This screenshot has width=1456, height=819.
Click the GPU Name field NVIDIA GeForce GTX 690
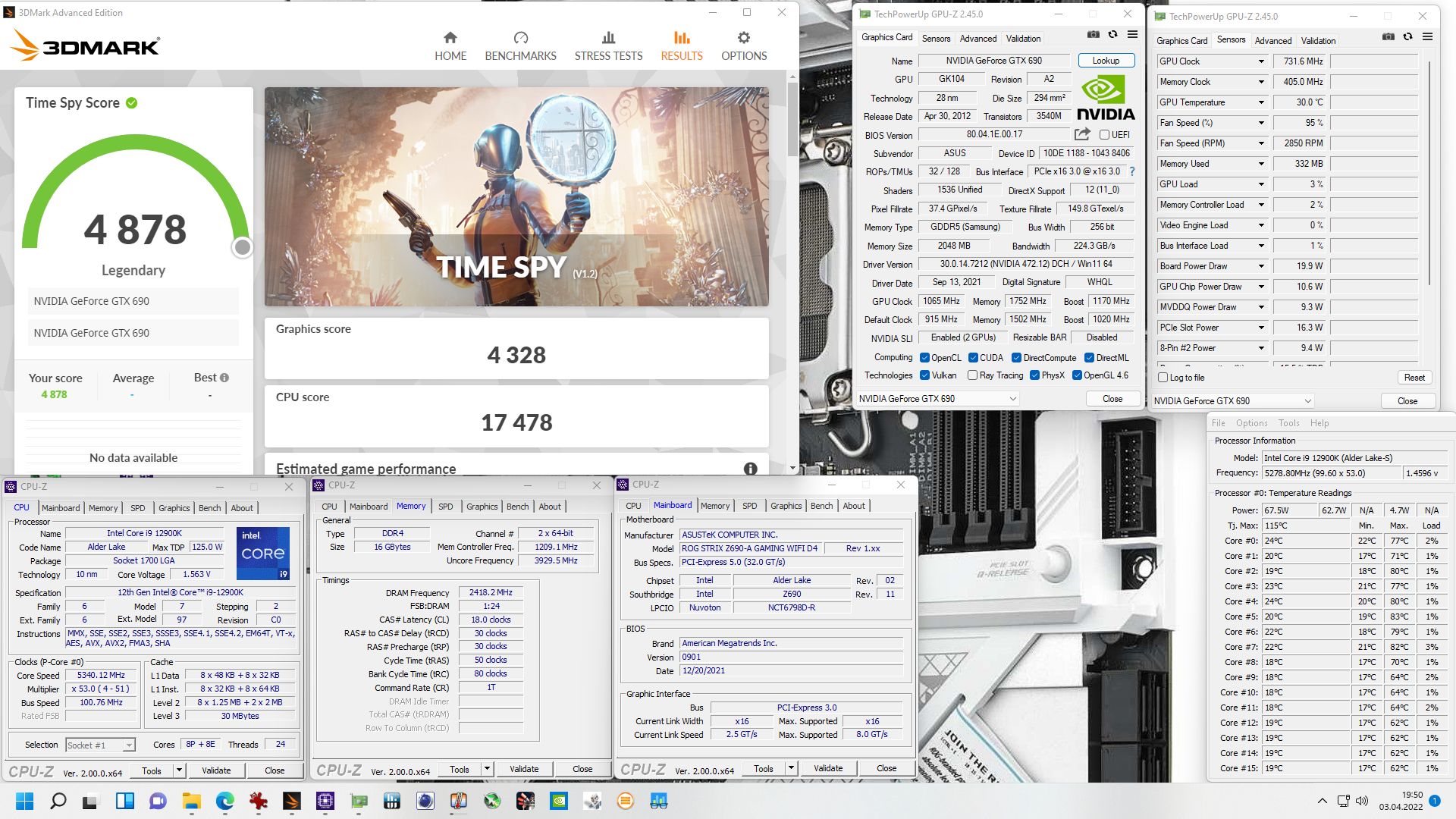tap(993, 61)
